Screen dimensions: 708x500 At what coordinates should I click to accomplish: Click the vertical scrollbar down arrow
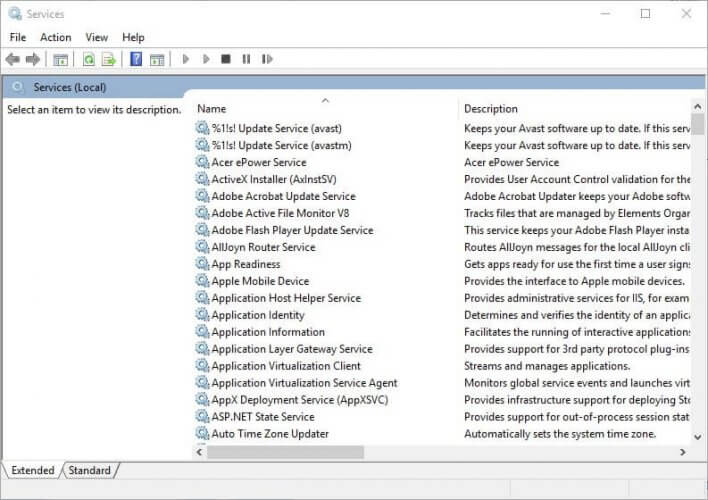click(x=698, y=437)
